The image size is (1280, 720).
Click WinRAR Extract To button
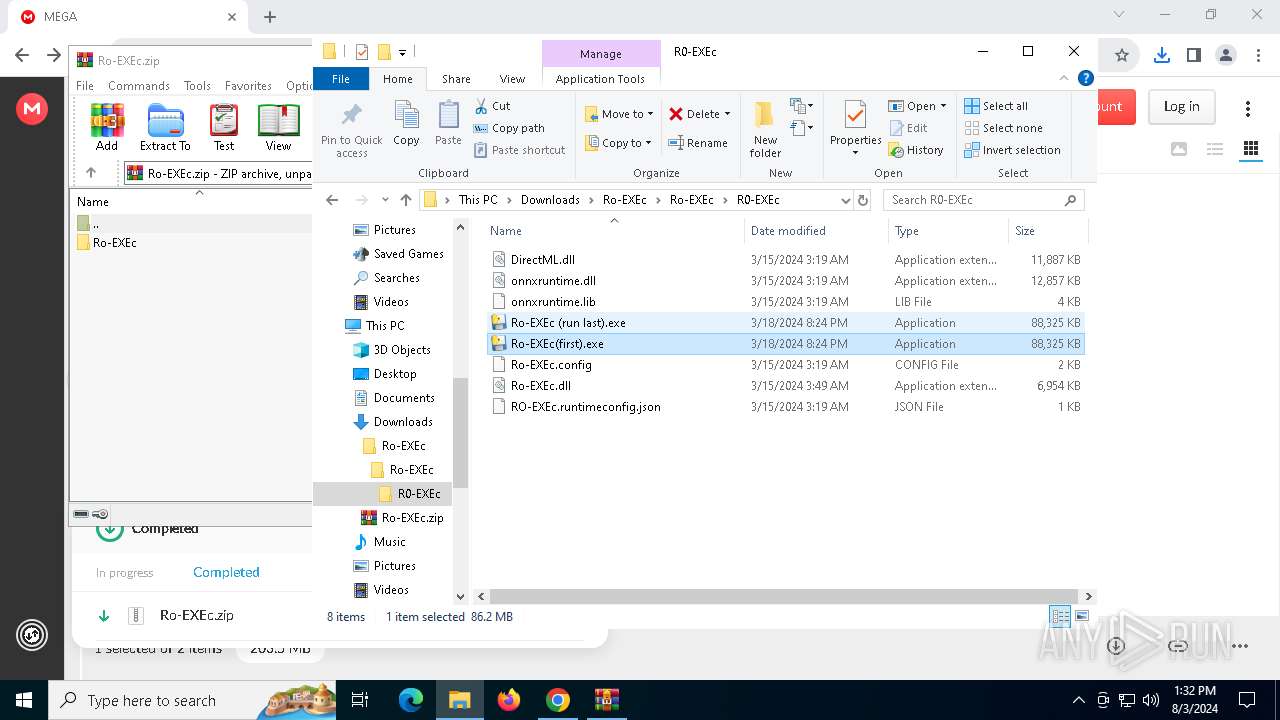pyautogui.click(x=165, y=128)
